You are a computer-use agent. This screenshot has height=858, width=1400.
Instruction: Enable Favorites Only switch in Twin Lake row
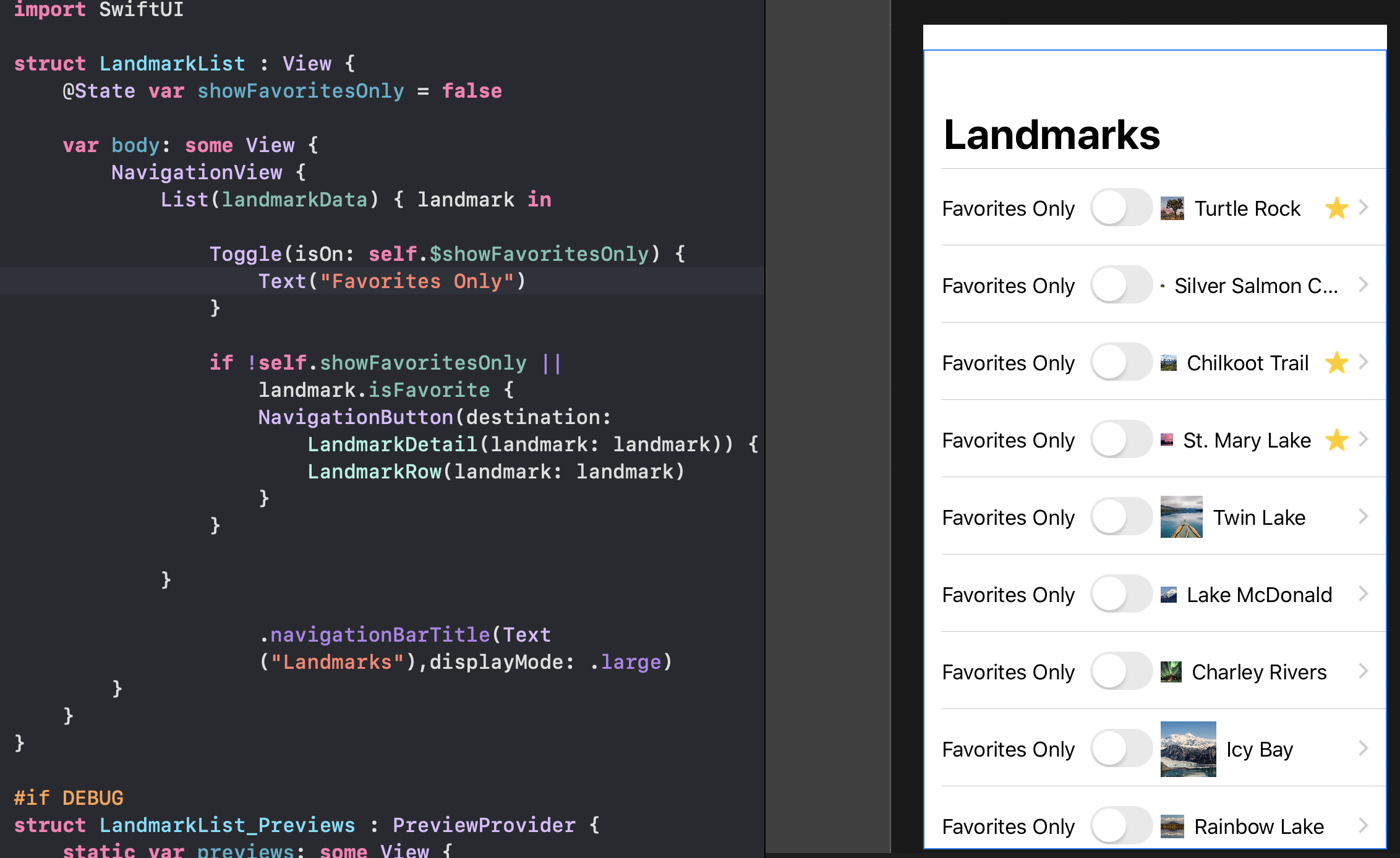click(x=1120, y=517)
